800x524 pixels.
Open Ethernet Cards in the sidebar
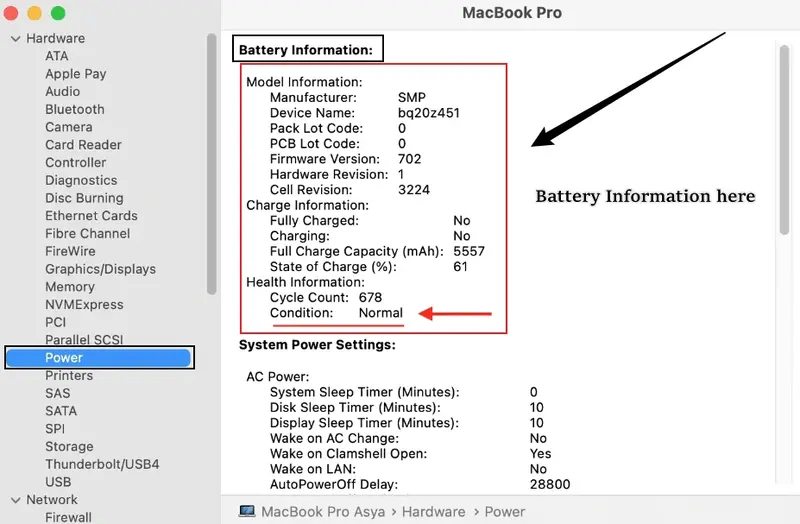(91, 216)
